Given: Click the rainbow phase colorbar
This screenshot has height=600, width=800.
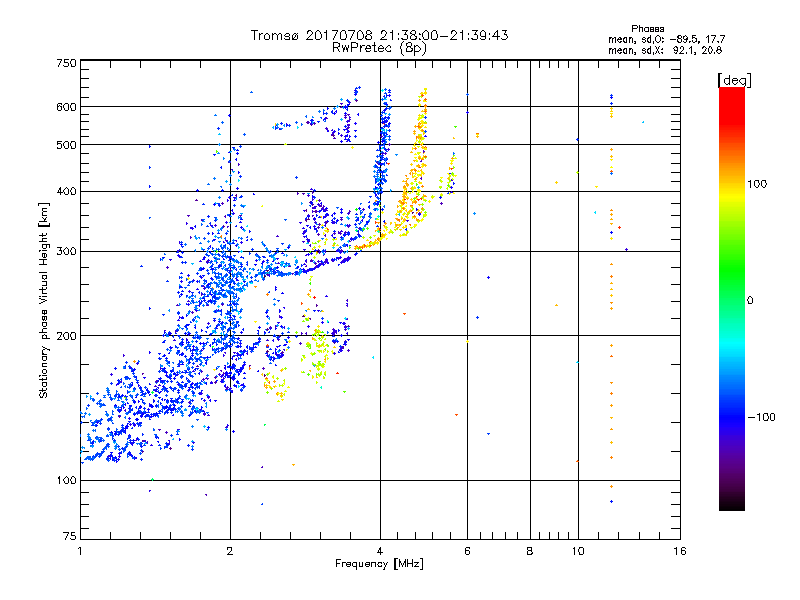Looking at the screenshot, I should (x=732, y=299).
